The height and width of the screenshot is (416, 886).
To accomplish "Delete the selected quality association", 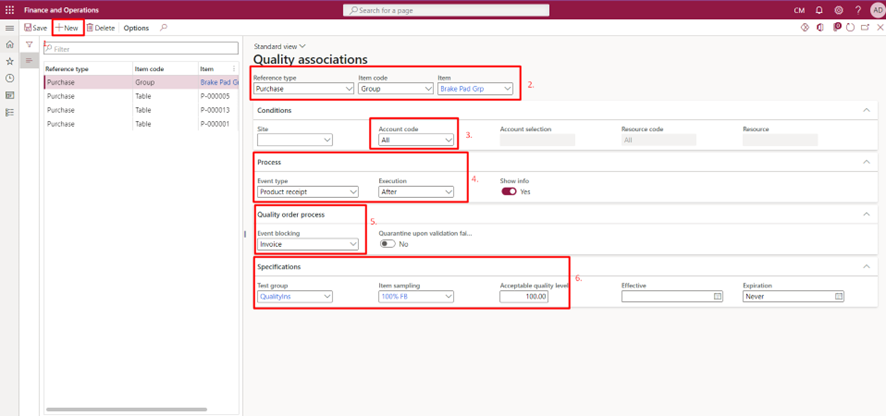I will (x=101, y=28).
